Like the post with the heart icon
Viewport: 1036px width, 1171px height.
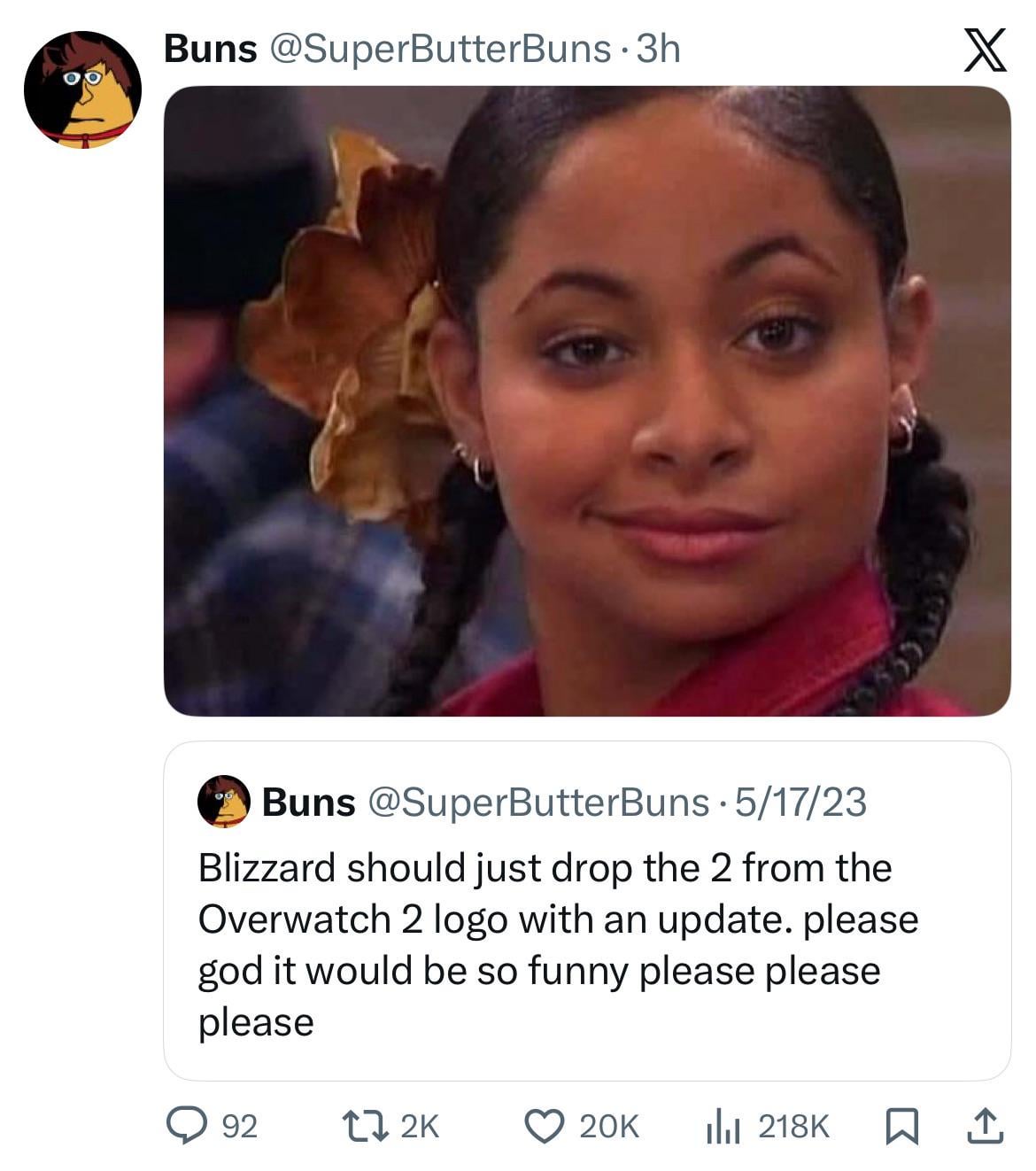tap(544, 1126)
